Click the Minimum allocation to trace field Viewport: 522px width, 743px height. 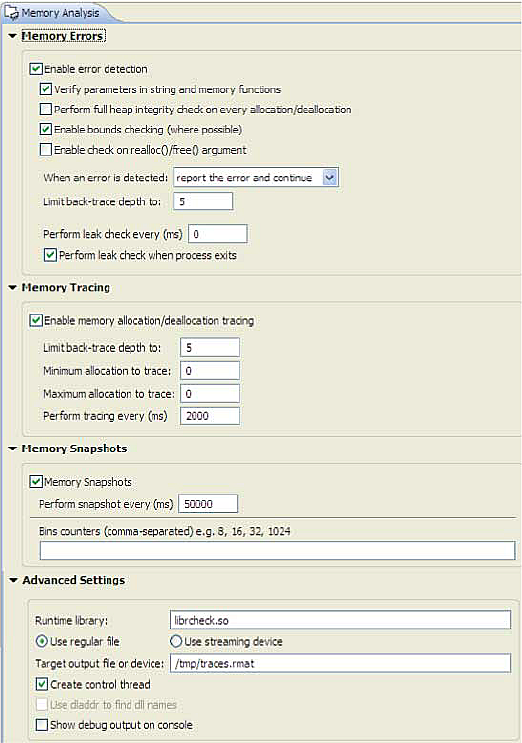210,371
